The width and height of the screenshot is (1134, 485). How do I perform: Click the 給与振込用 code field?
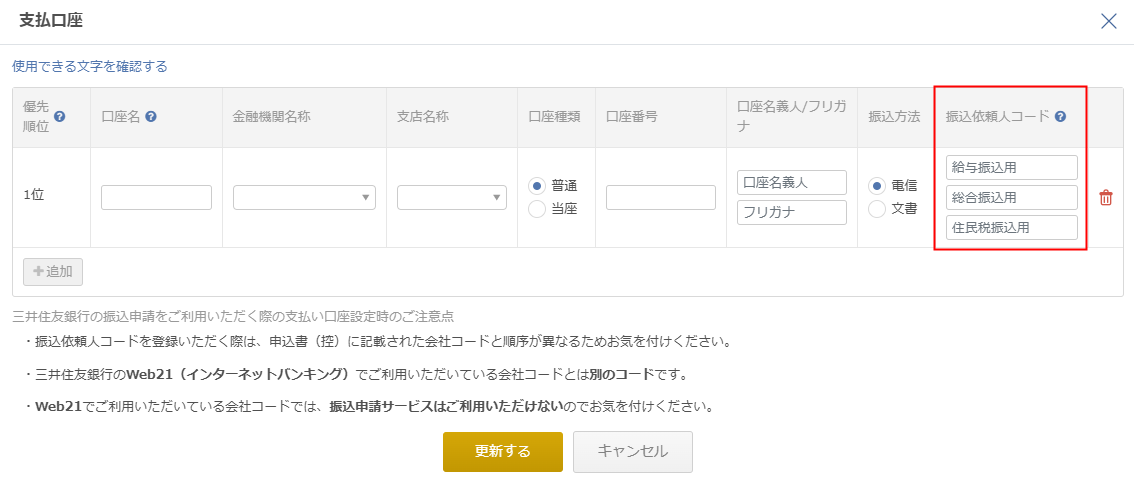(x=1012, y=168)
